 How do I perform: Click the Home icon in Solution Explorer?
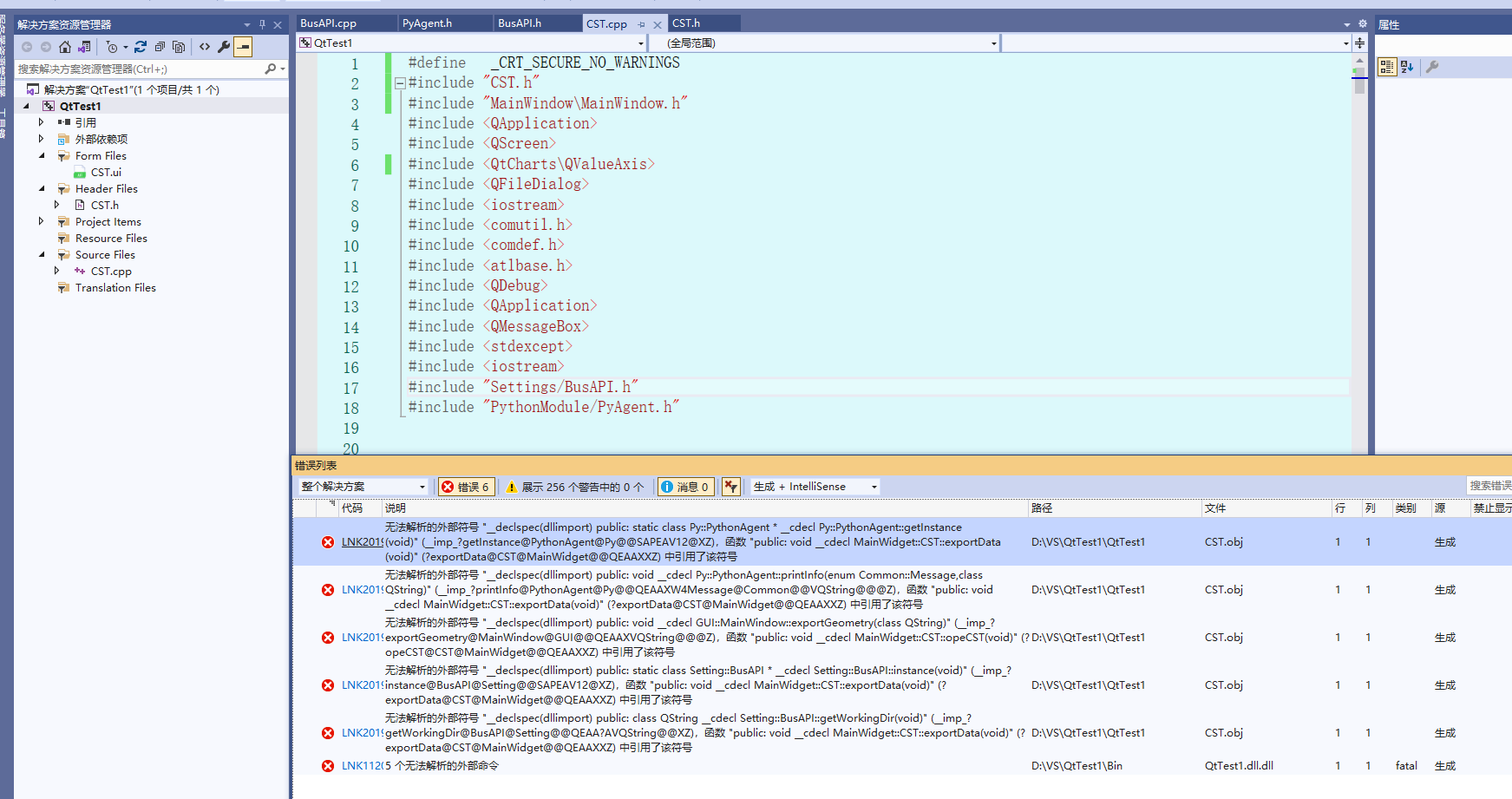click(65, 47)
